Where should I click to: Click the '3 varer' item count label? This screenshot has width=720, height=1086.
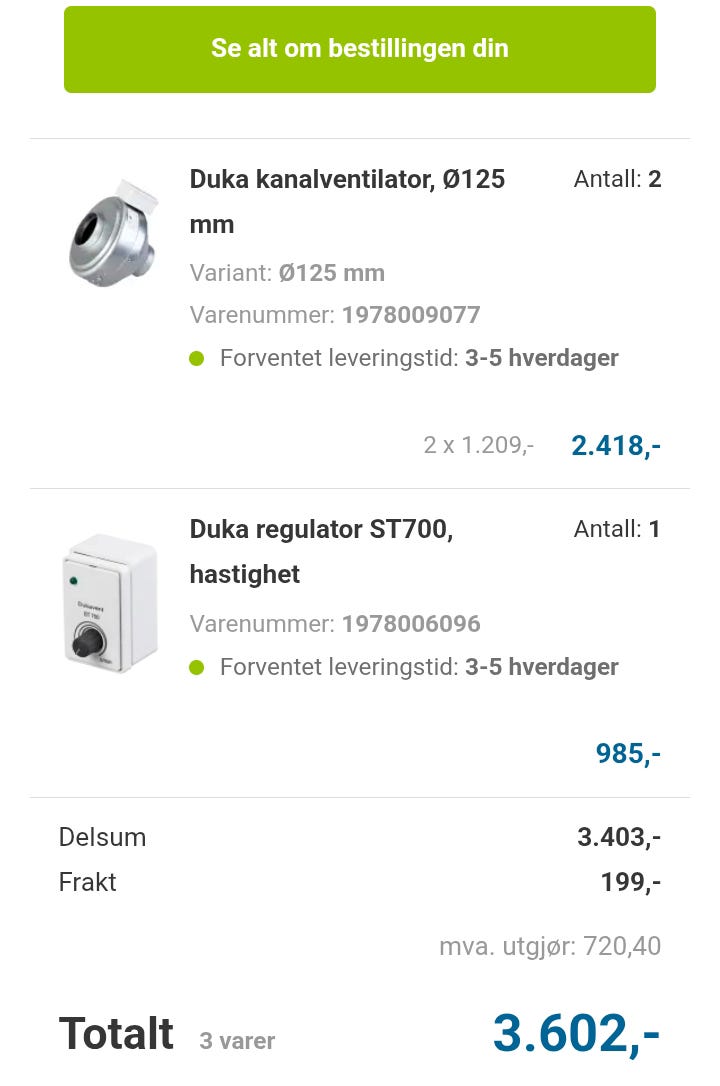[237, 1041]
